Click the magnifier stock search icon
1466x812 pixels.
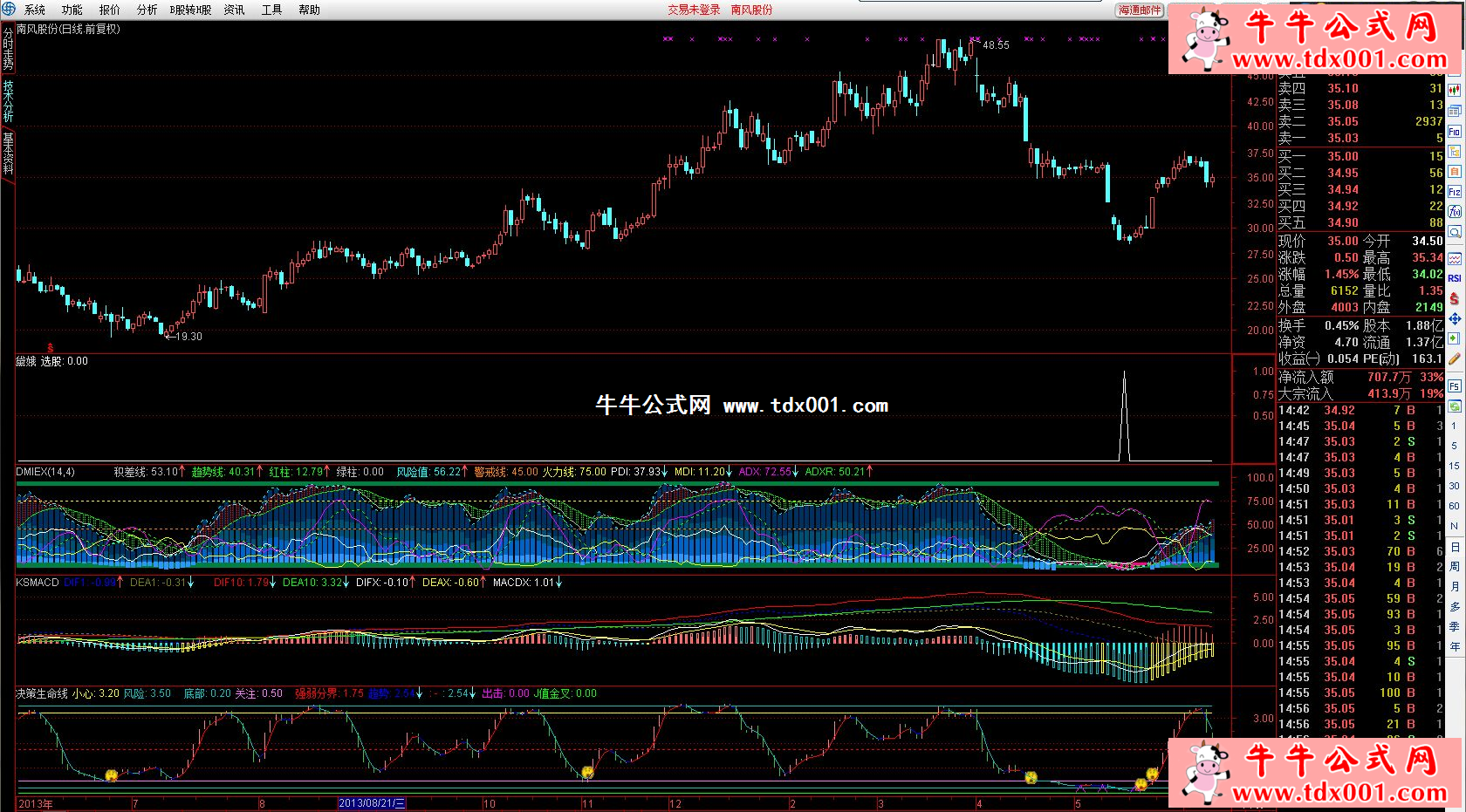[1455, 232]
